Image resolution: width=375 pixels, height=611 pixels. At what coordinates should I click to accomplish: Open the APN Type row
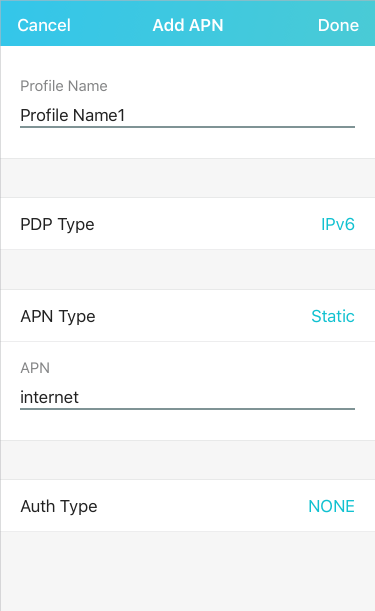pyautogui.click(x=188, y=316)
